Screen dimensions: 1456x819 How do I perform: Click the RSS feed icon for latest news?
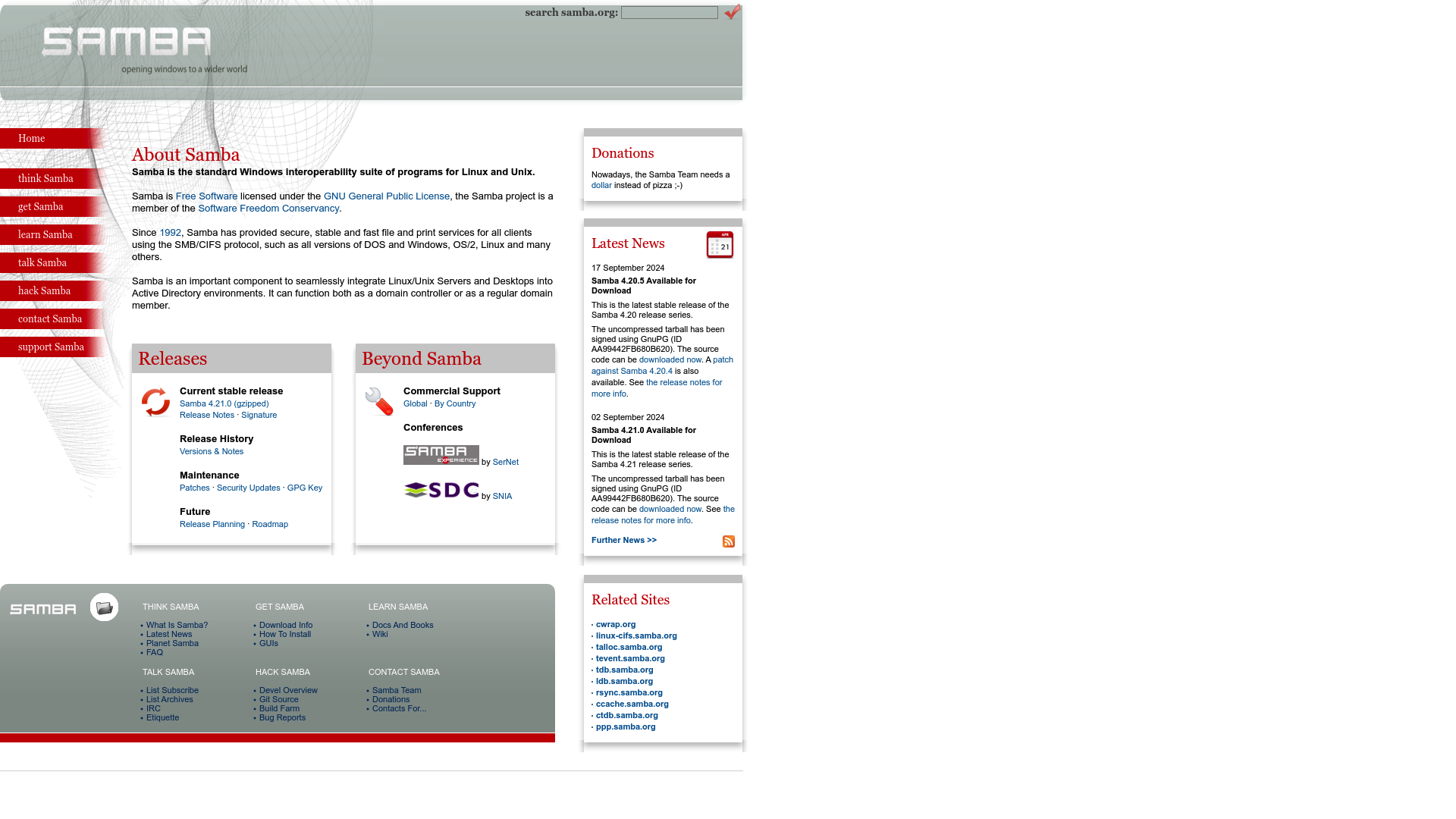(x=728, y=541)
